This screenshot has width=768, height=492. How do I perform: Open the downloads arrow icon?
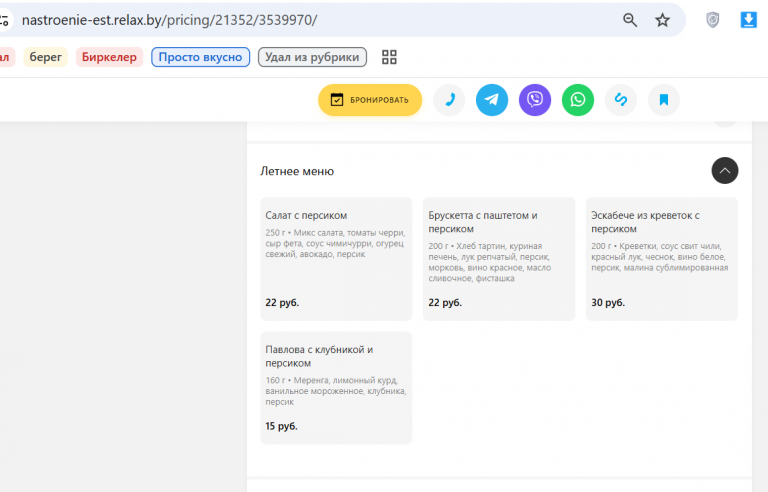[x=748, y=20]
